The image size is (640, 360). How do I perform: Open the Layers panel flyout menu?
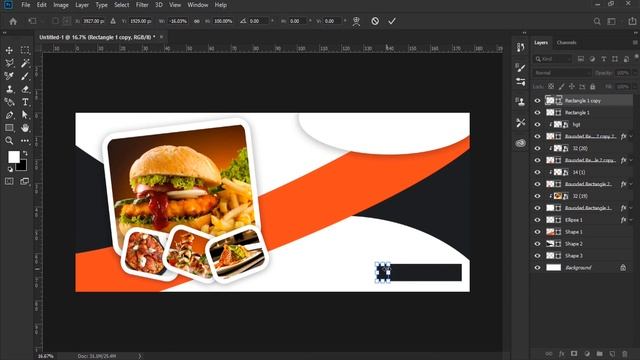click(x=635, y=42)
